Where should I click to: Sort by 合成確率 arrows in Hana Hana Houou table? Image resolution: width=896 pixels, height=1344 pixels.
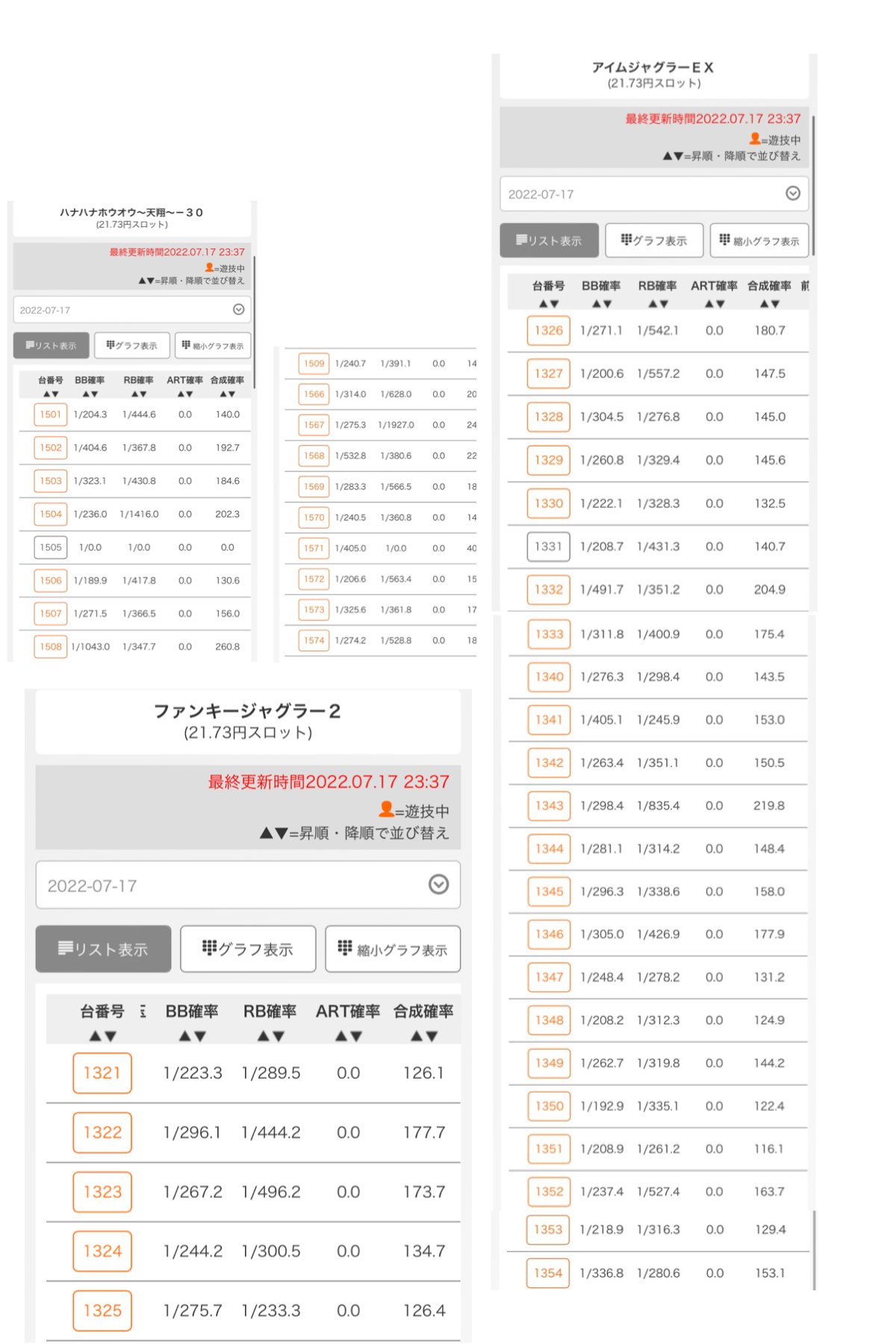coord(228,393)
